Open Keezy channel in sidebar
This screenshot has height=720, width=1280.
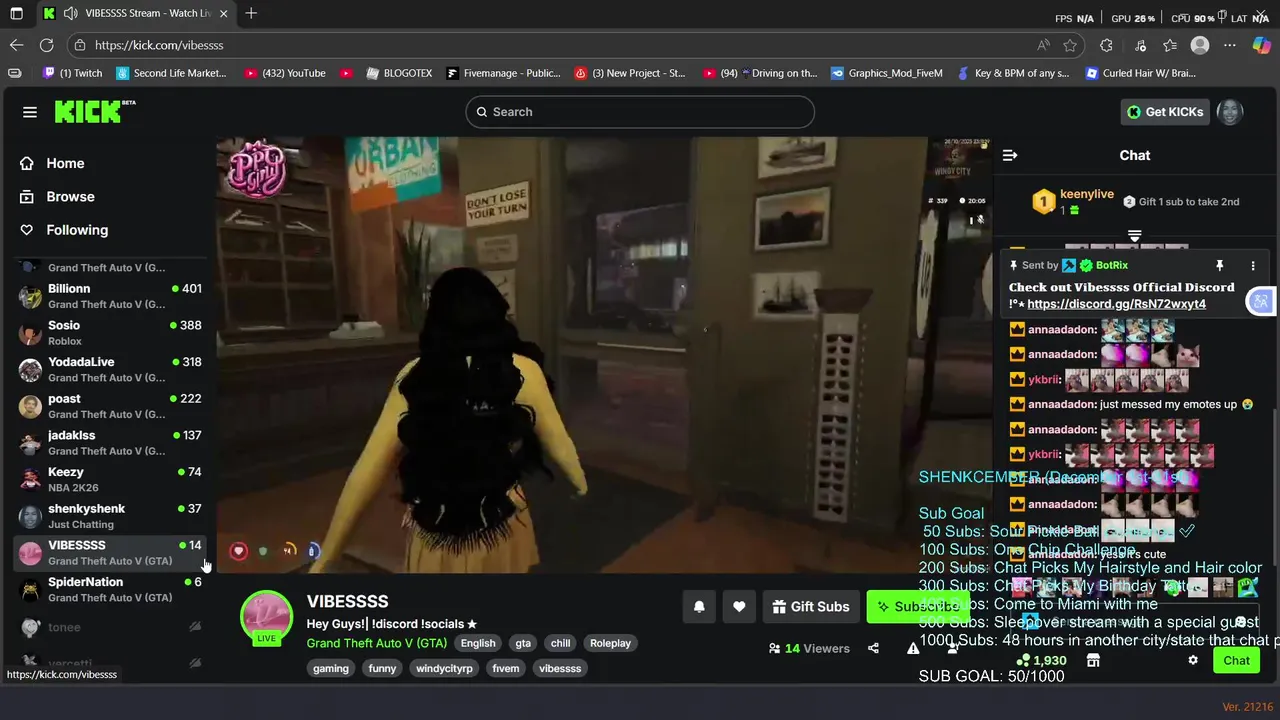coord(110,479)
